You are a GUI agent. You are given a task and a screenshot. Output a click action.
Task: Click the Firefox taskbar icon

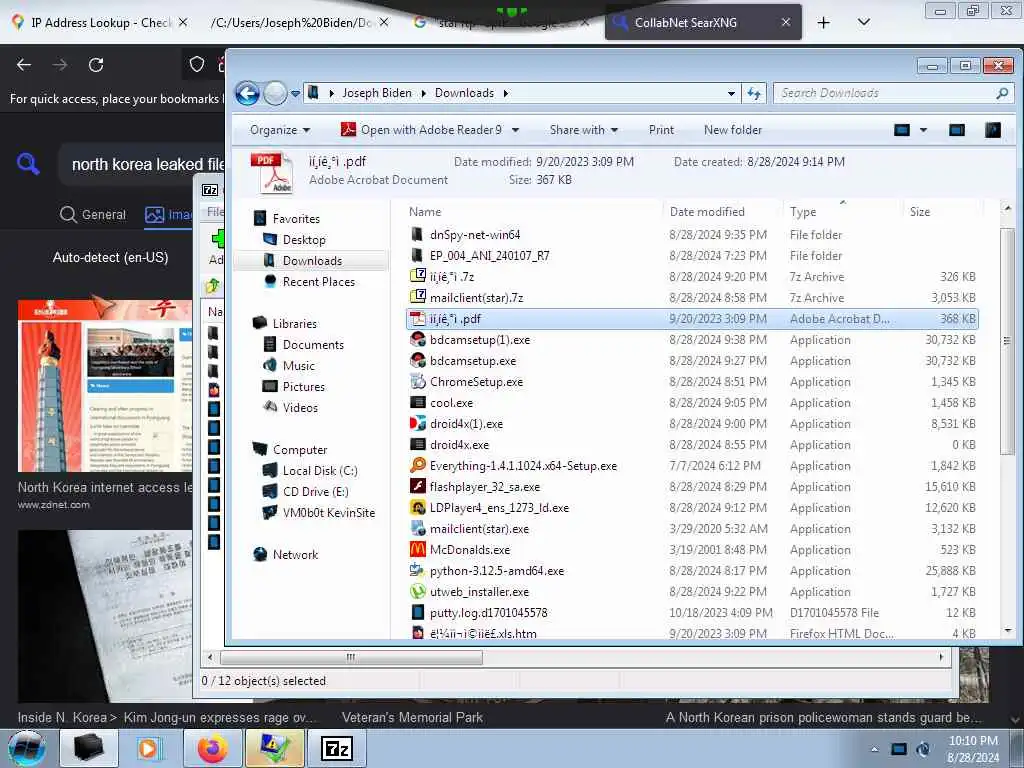click(212, 748)
